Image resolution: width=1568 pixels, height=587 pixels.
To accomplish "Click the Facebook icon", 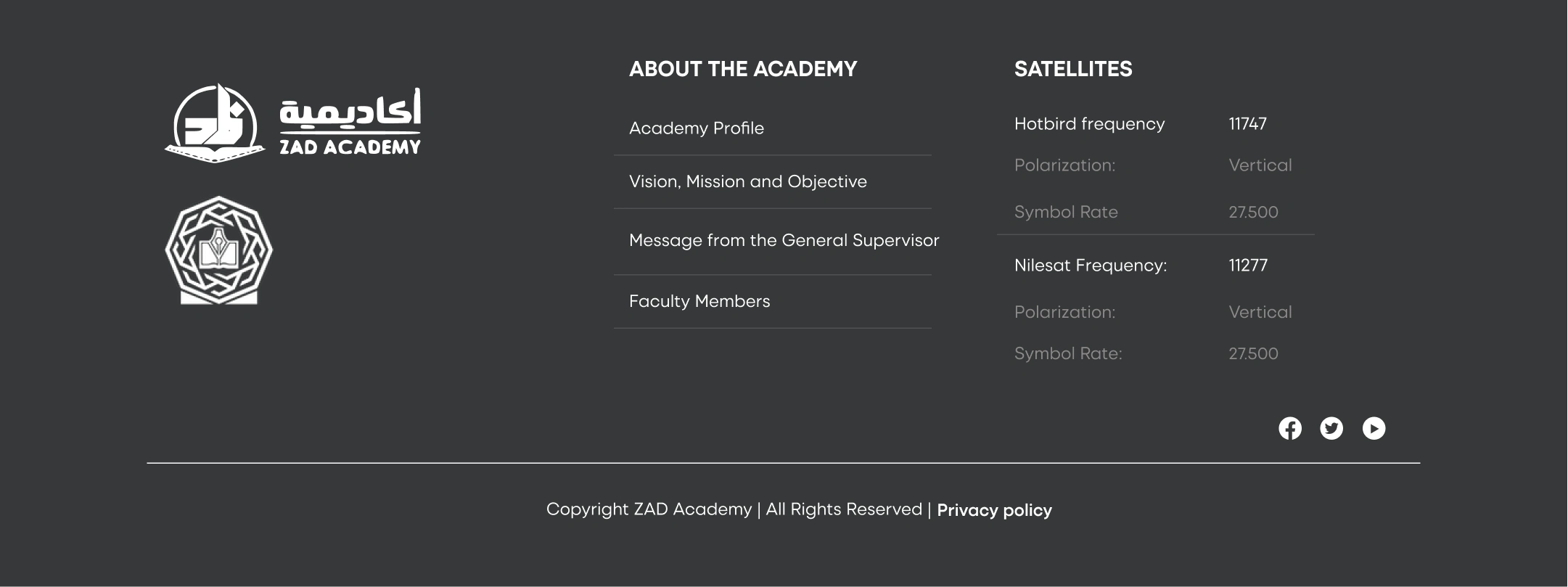I will pos(1289,429).
